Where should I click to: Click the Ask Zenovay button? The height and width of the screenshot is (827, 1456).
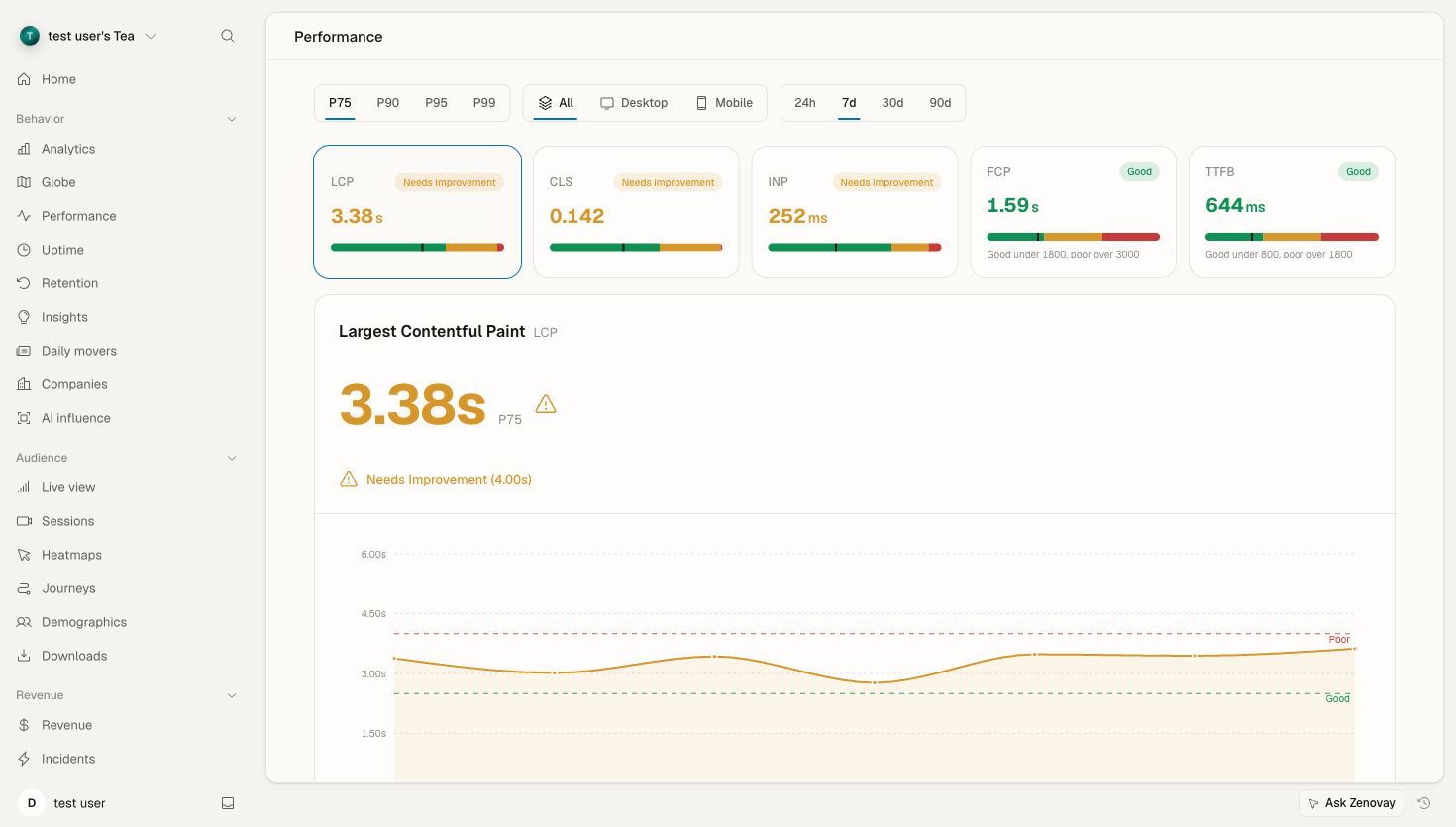(x=1351, y=803)
